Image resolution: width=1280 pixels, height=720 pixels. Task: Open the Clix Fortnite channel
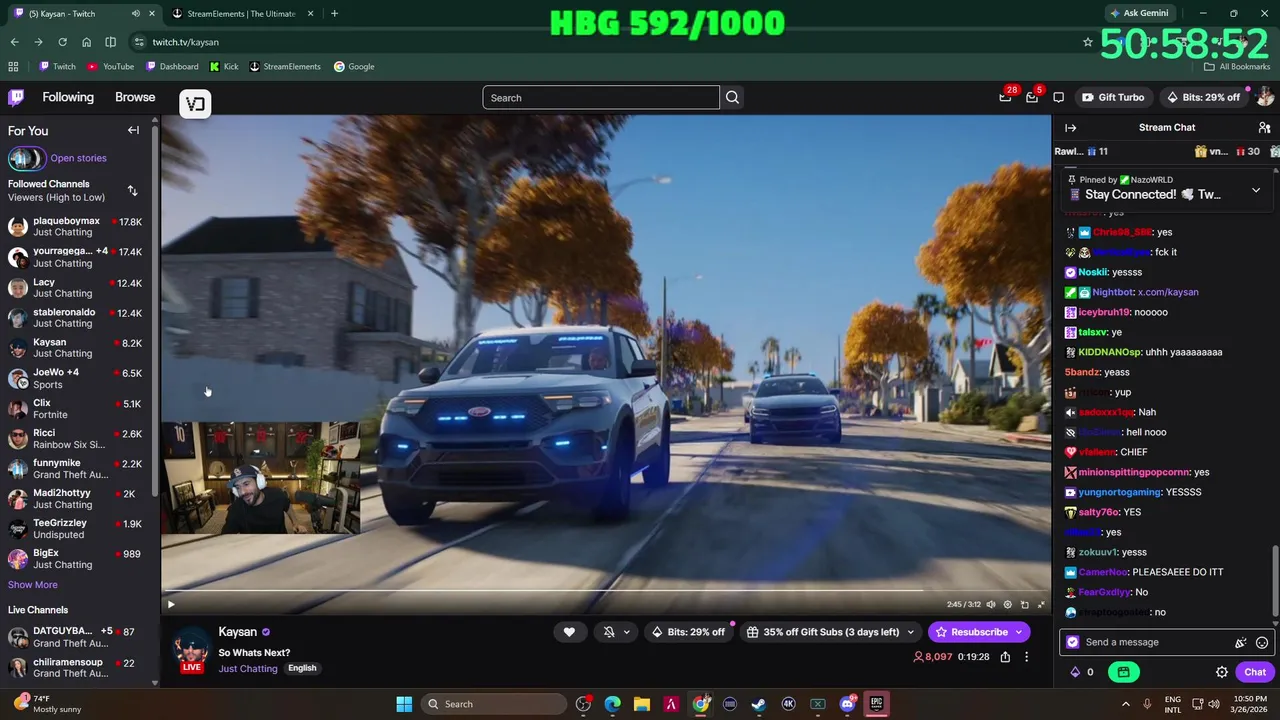[77, 409]
